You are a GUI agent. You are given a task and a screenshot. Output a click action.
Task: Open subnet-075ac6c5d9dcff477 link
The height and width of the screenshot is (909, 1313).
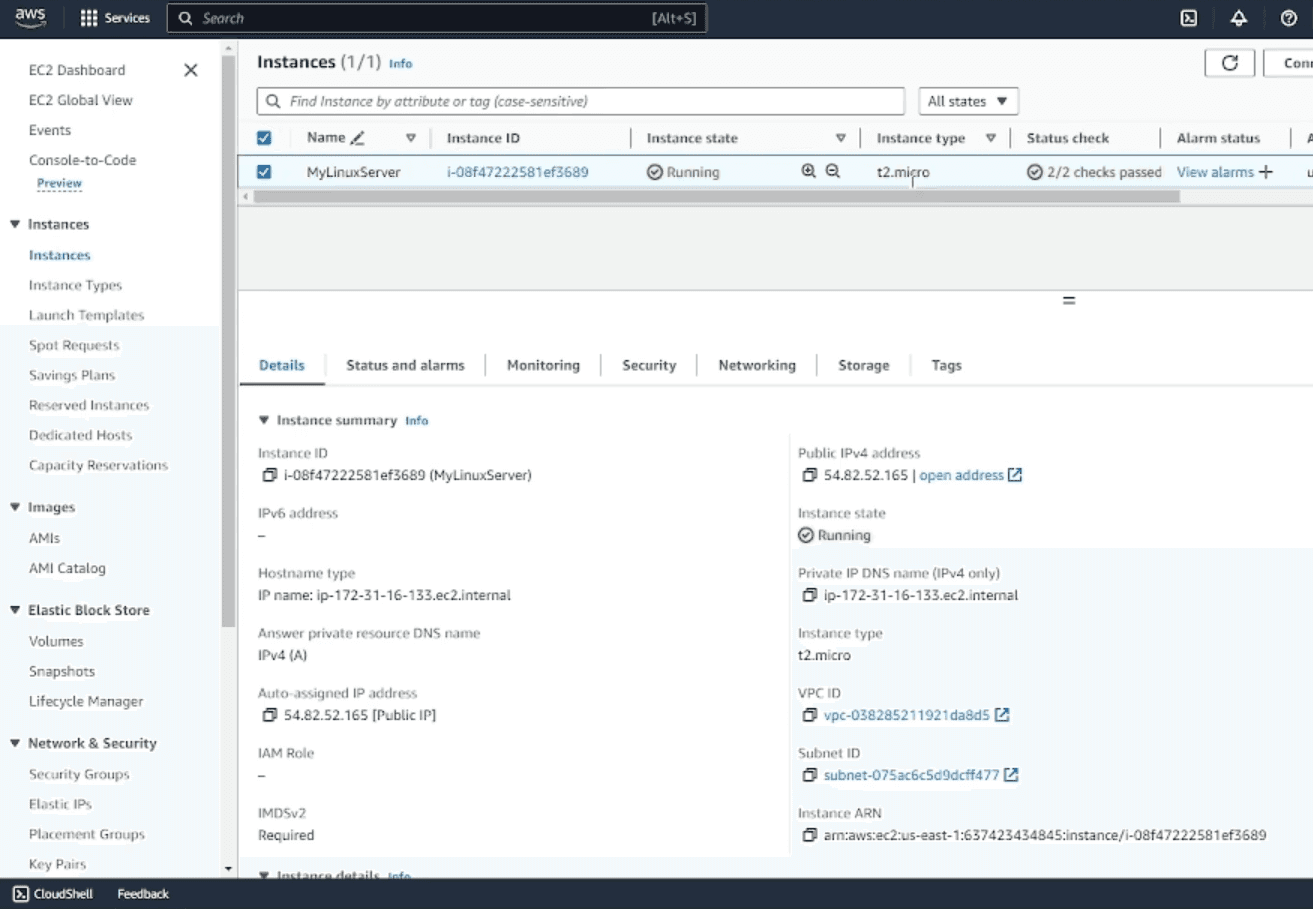click(x=911, y=776)
